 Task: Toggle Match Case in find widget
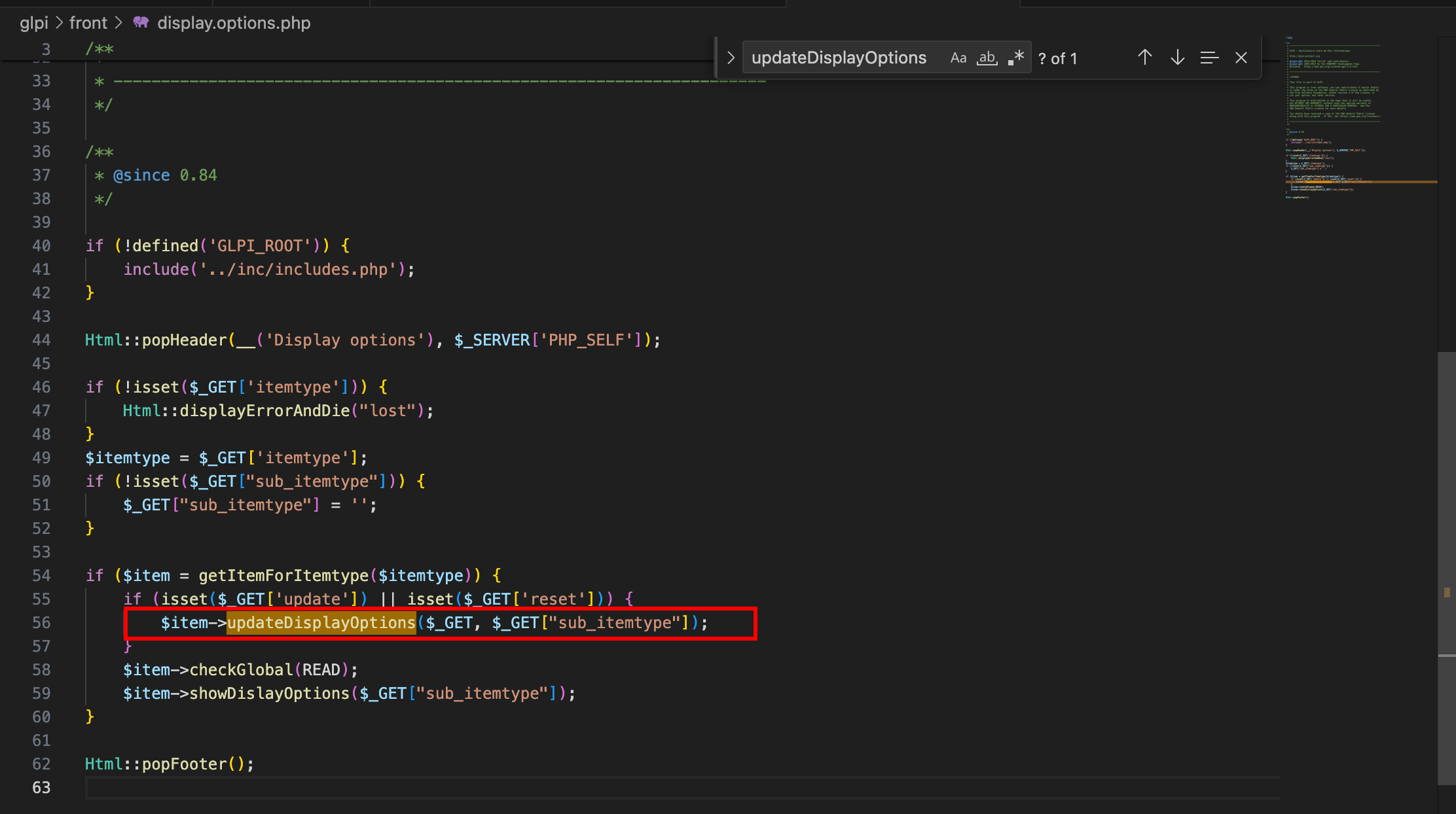[x=958, y=58]
